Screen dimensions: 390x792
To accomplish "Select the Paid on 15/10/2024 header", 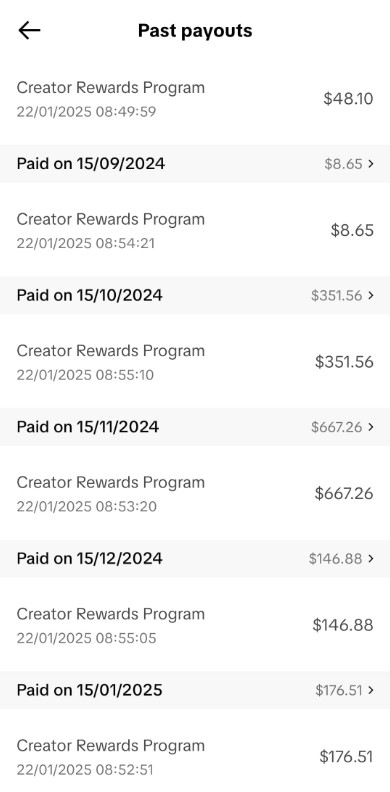I will [195, 295].
